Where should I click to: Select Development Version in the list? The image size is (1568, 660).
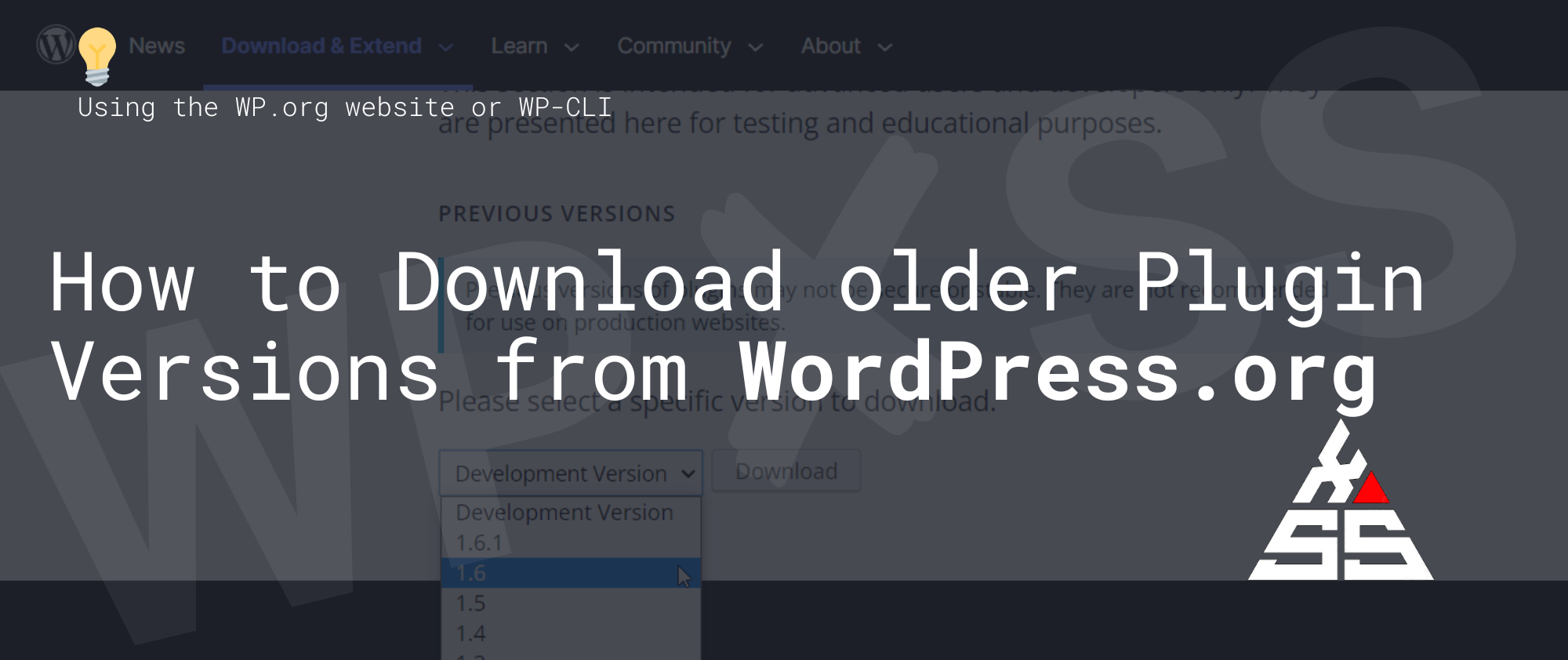pyautogui.click(x=571, y=513)
